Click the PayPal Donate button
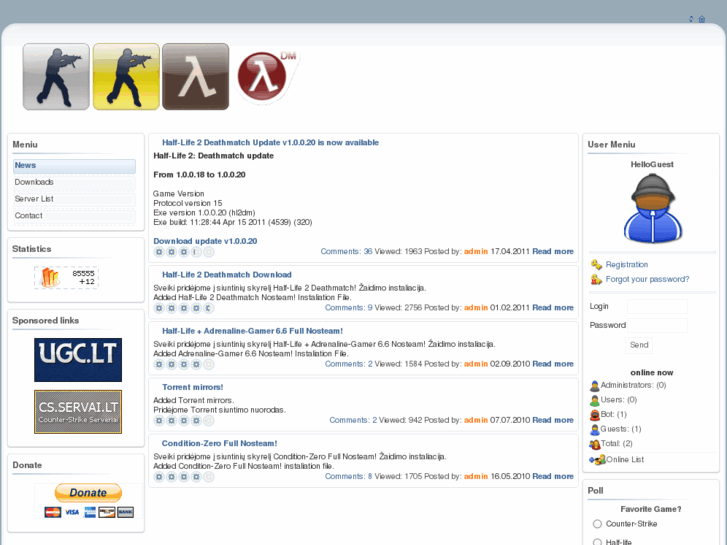 [88, 493]
